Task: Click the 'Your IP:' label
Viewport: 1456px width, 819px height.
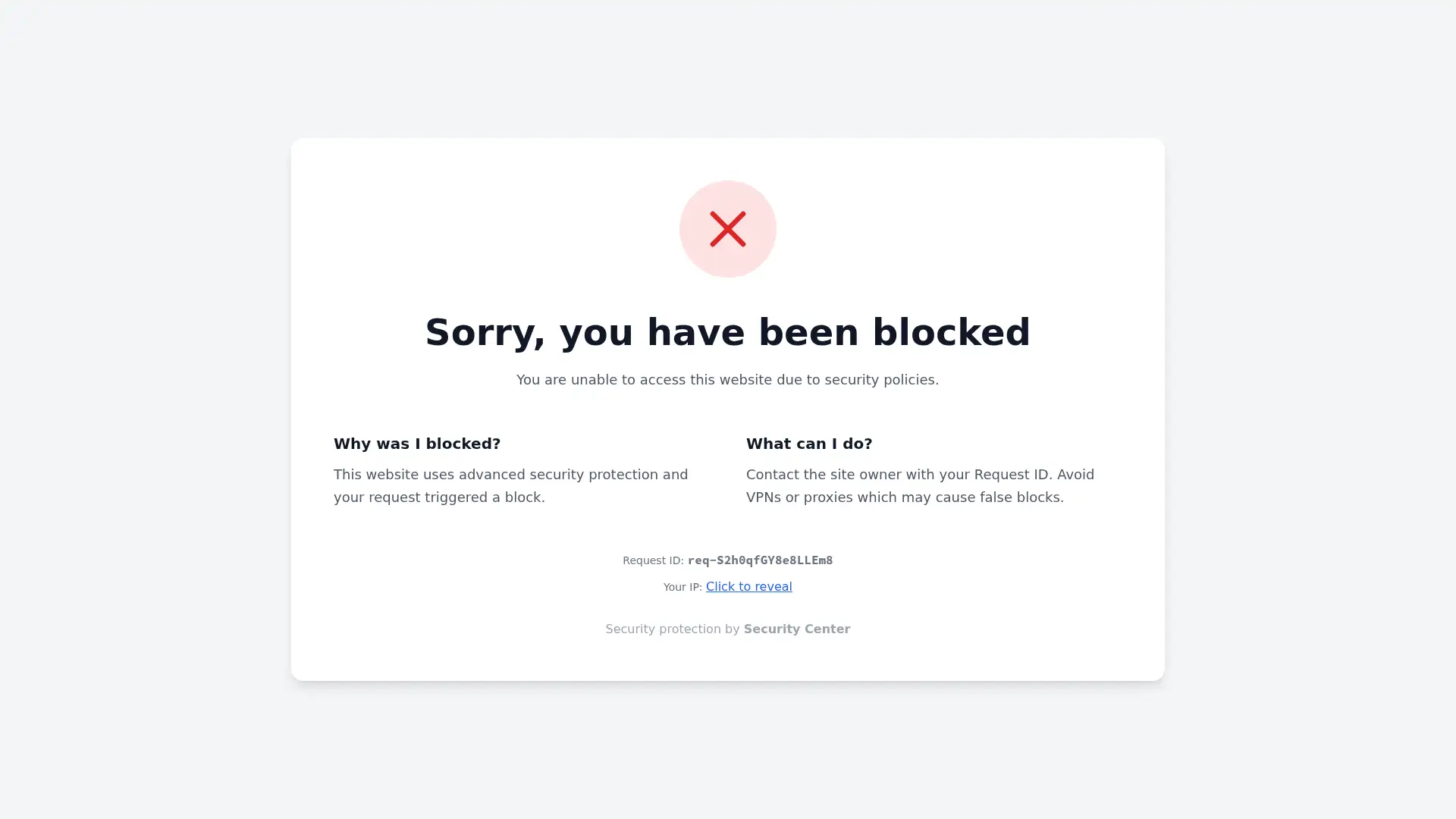Action: point(682,587)
